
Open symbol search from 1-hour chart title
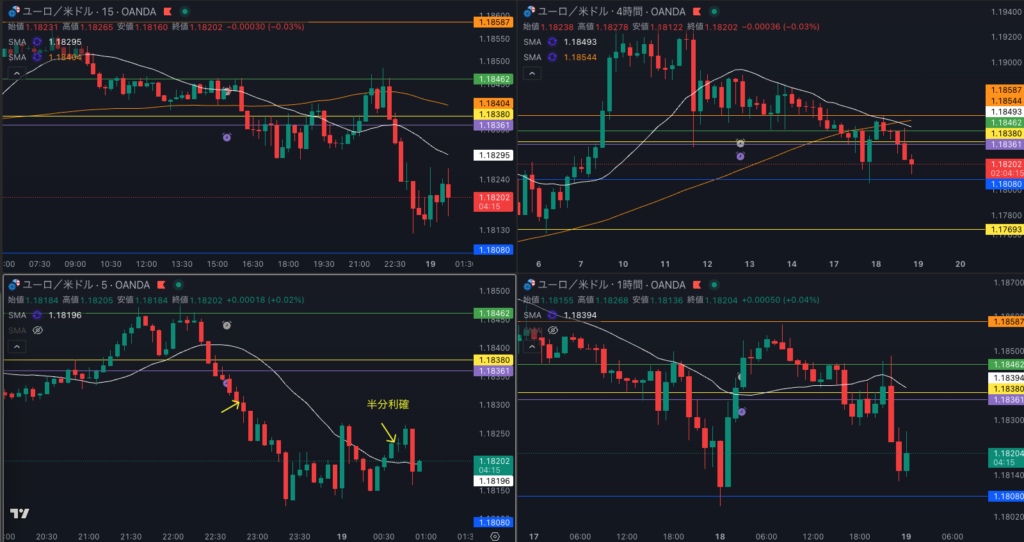pos(612,285)
